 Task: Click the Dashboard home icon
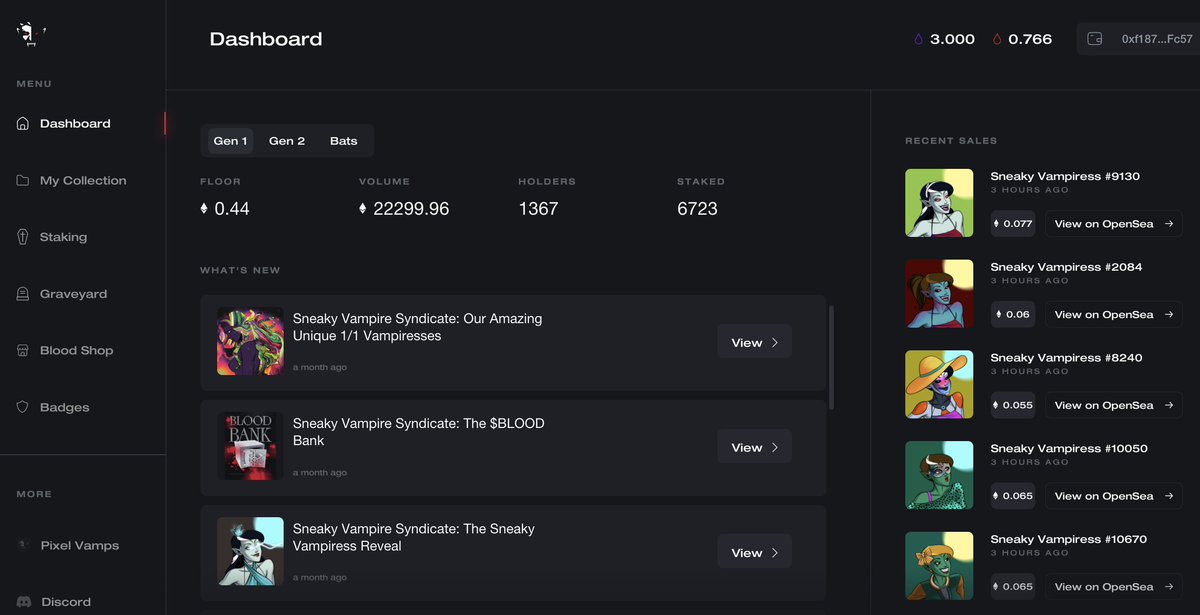click(x=23, y=124)
